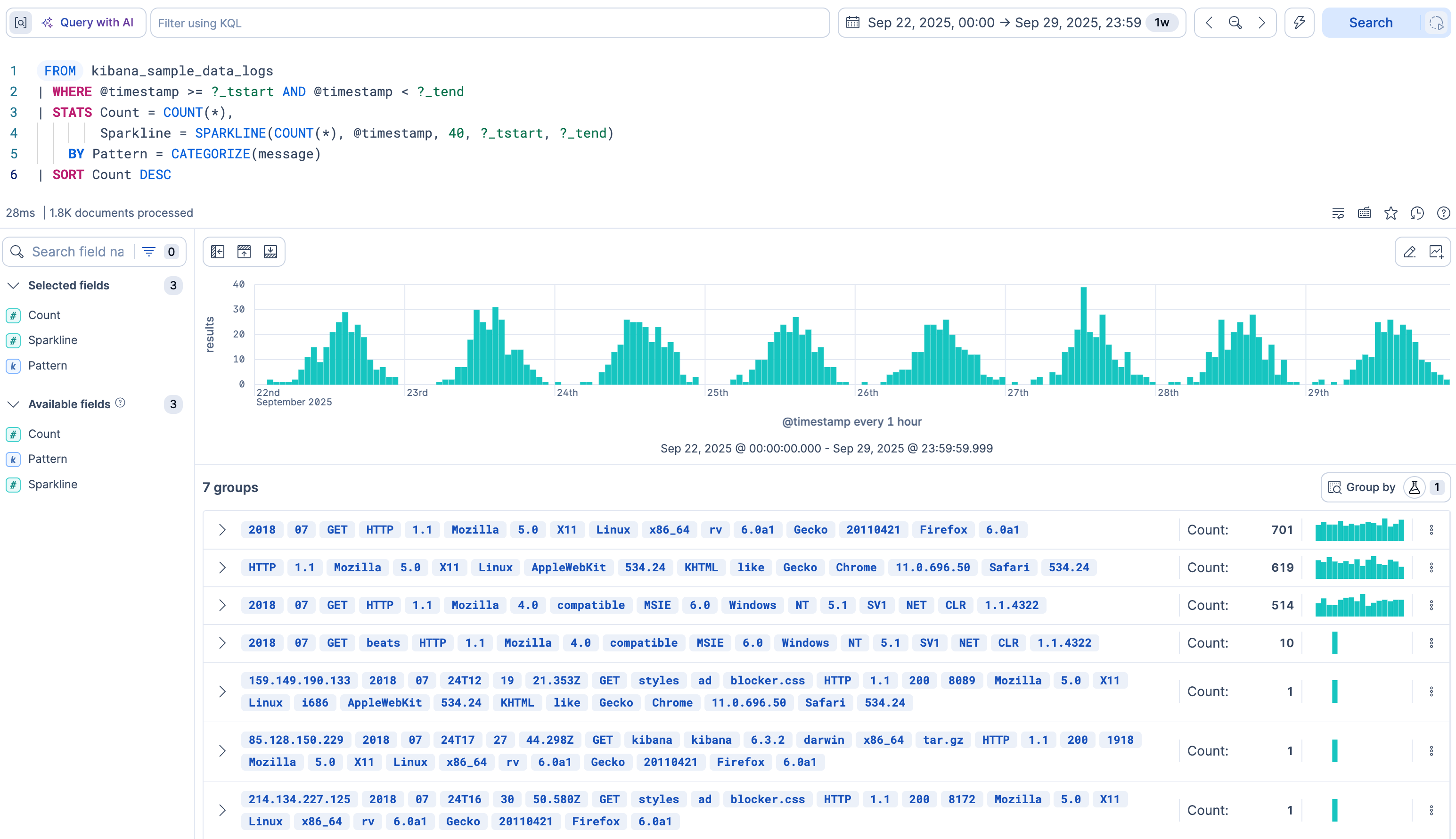Click sparkline of Count 619 group
This screenshot has width=1456, height=839.
[x=1360, y=568]
